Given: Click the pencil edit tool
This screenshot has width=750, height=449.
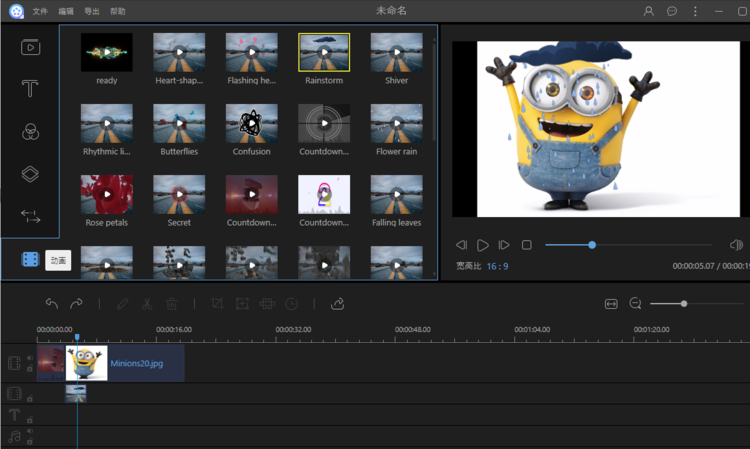Looking at the screenshot, I should coord(122,304).
